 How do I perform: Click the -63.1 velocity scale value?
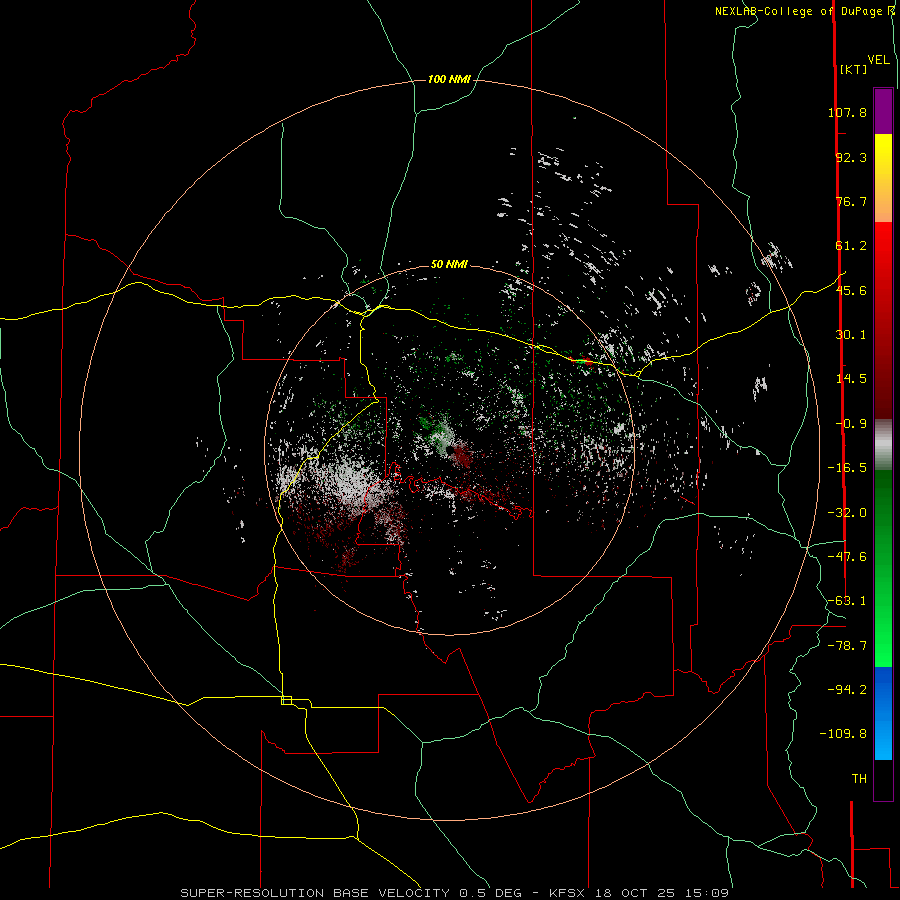pyautogui.click(x=847, y=601)
